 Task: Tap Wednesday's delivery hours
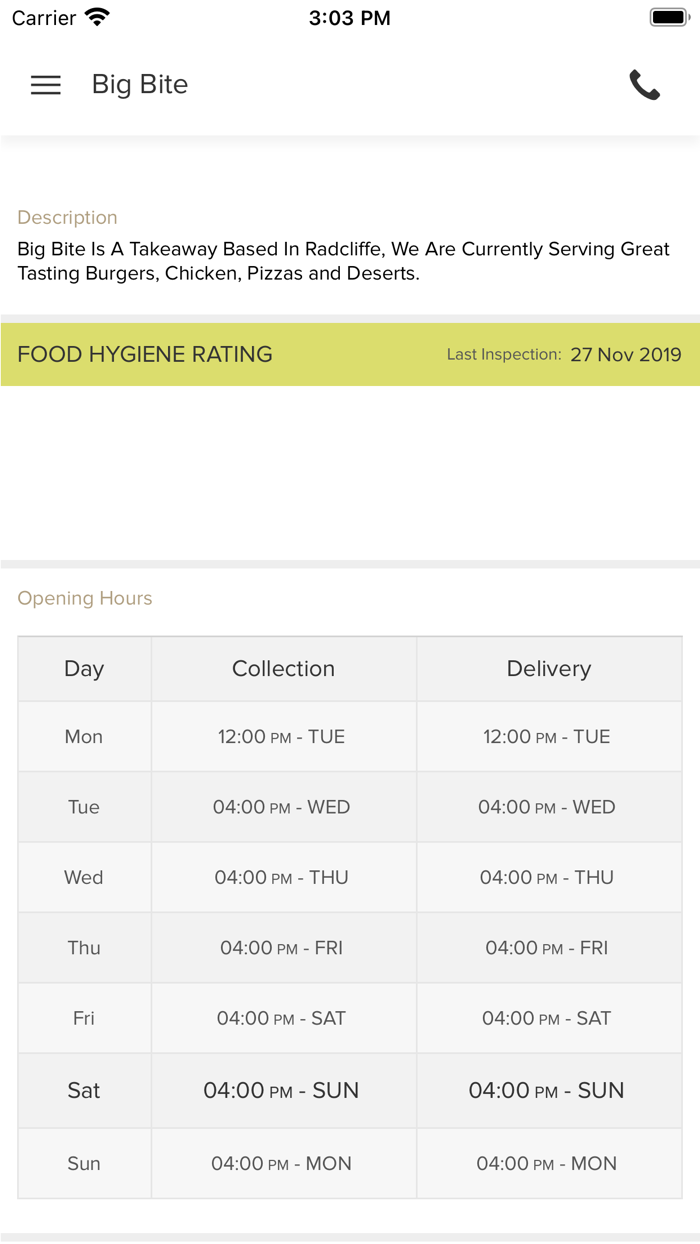(547, 877)
